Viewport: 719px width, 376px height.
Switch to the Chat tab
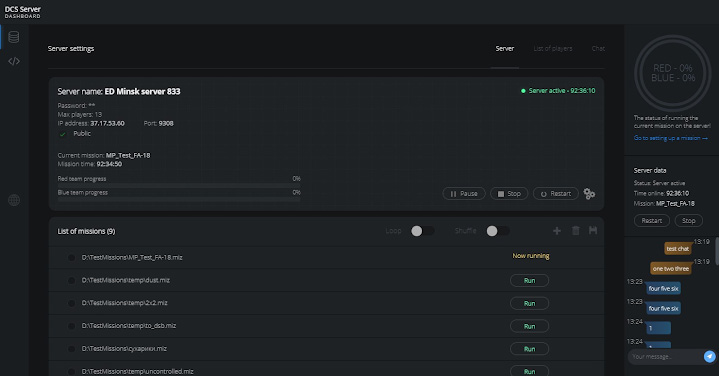(x=598, y=49)
